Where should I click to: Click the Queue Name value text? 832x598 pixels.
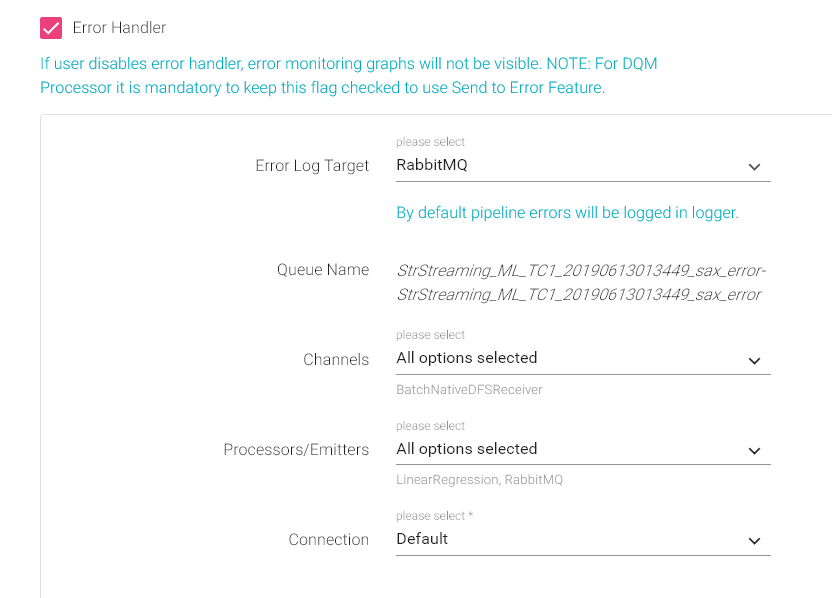pos(580,282)
